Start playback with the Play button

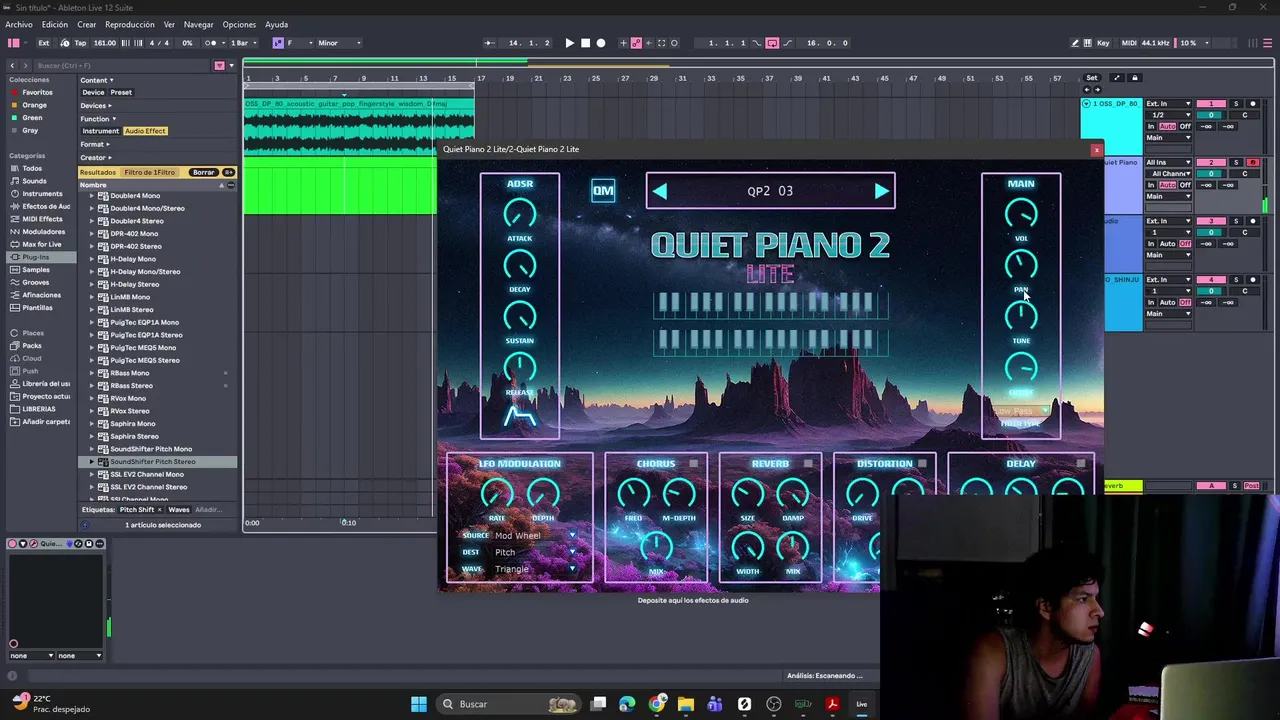[x=570, y=43]
